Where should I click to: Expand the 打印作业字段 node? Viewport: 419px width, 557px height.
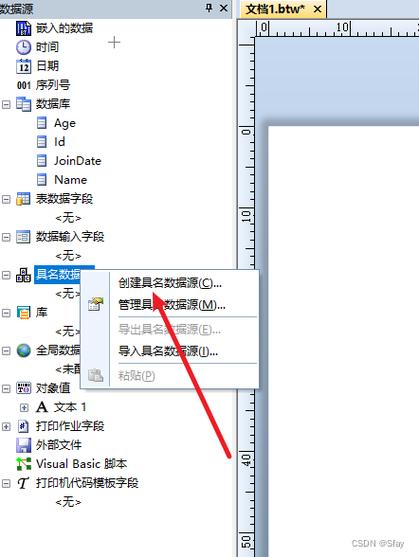pyautogui.click(x=6, y=426)
